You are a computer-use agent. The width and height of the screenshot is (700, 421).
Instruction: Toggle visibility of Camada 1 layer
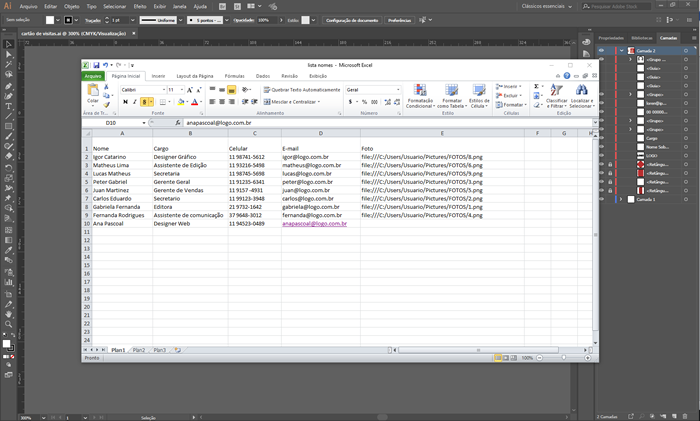click(601, 199)
